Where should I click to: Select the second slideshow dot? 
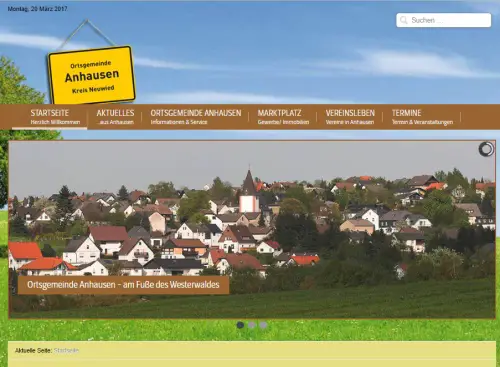point(252,325)
